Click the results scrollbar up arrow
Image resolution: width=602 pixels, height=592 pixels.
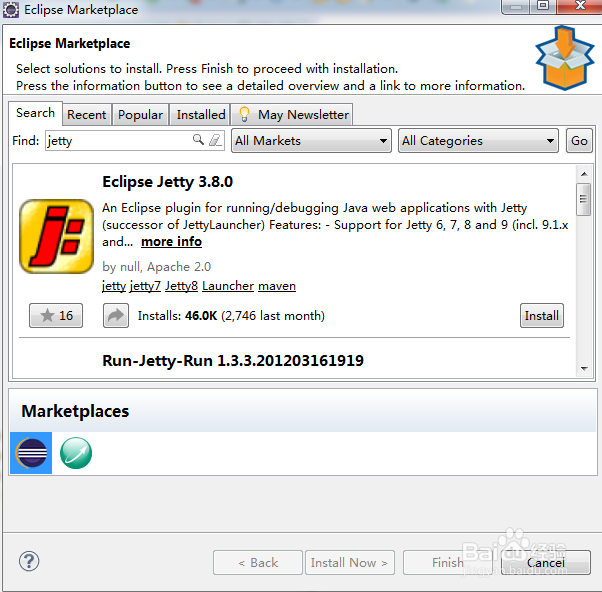(x=584, y=174)
